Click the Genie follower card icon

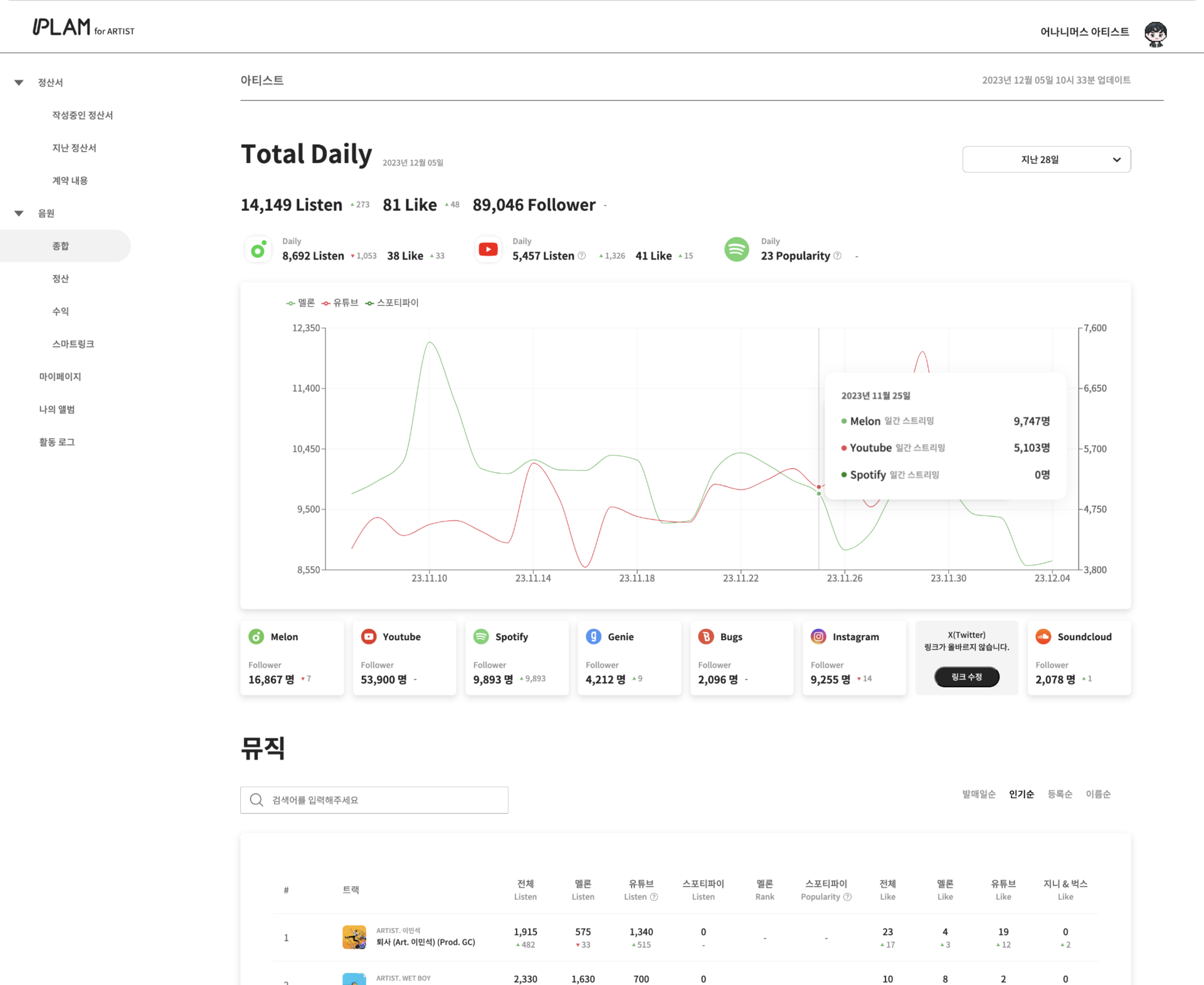coord(593,637)
